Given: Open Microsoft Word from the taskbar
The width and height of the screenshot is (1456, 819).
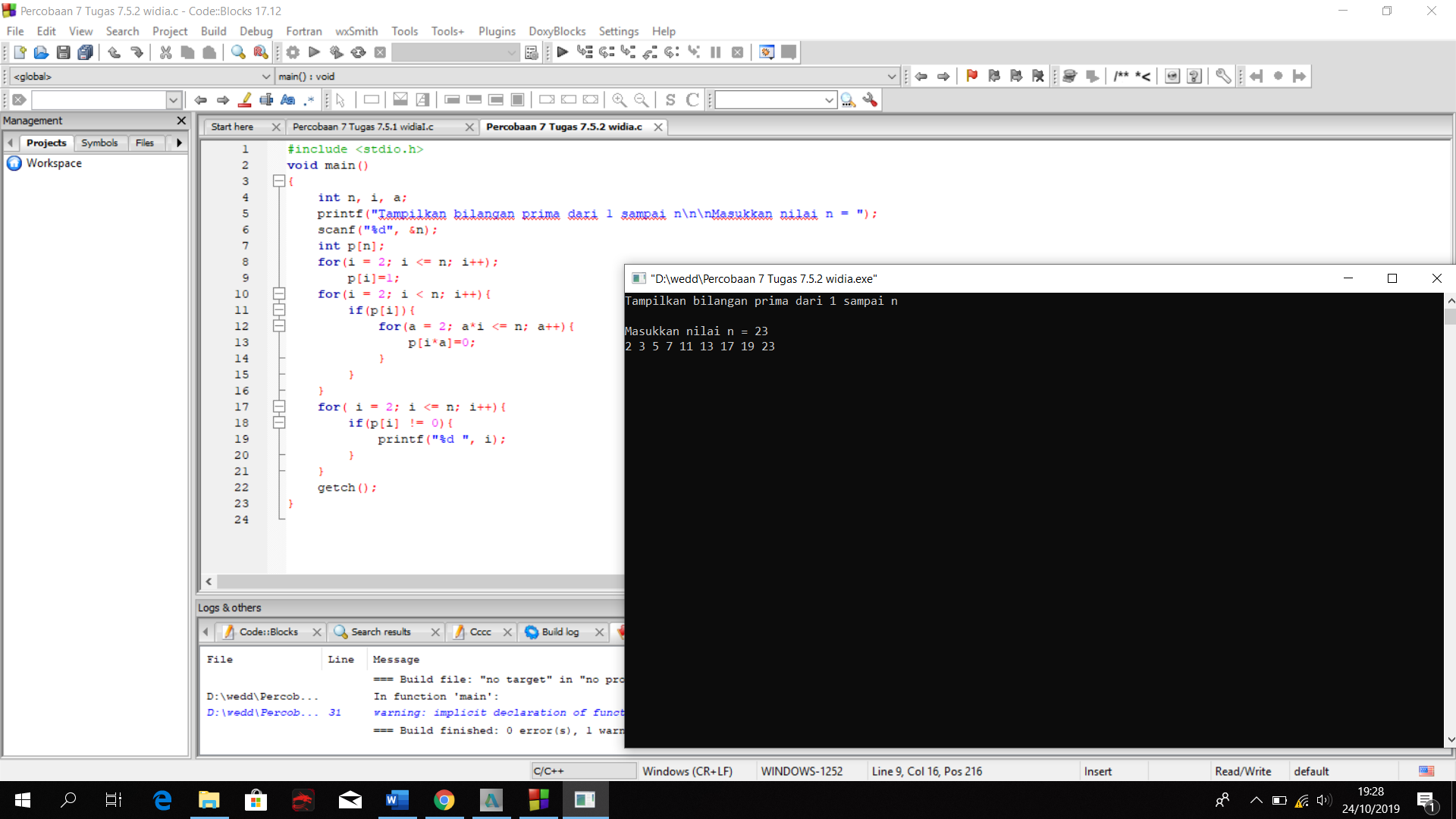Looking at the screenshot, I should (397, 800).
